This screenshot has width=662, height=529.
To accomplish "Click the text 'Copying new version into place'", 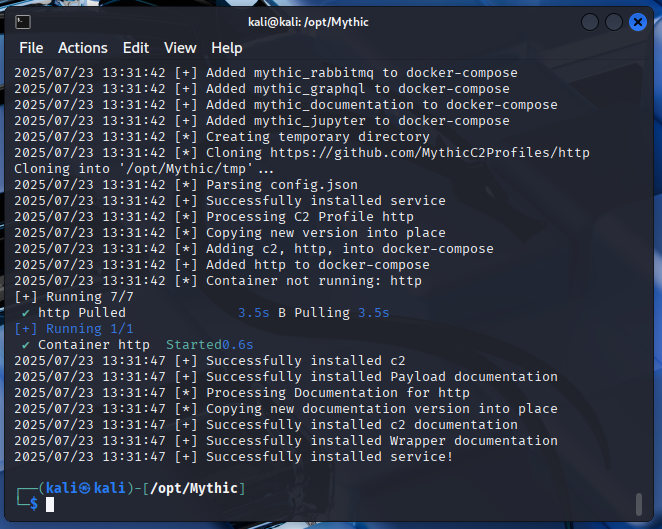I will click(326, 233).
